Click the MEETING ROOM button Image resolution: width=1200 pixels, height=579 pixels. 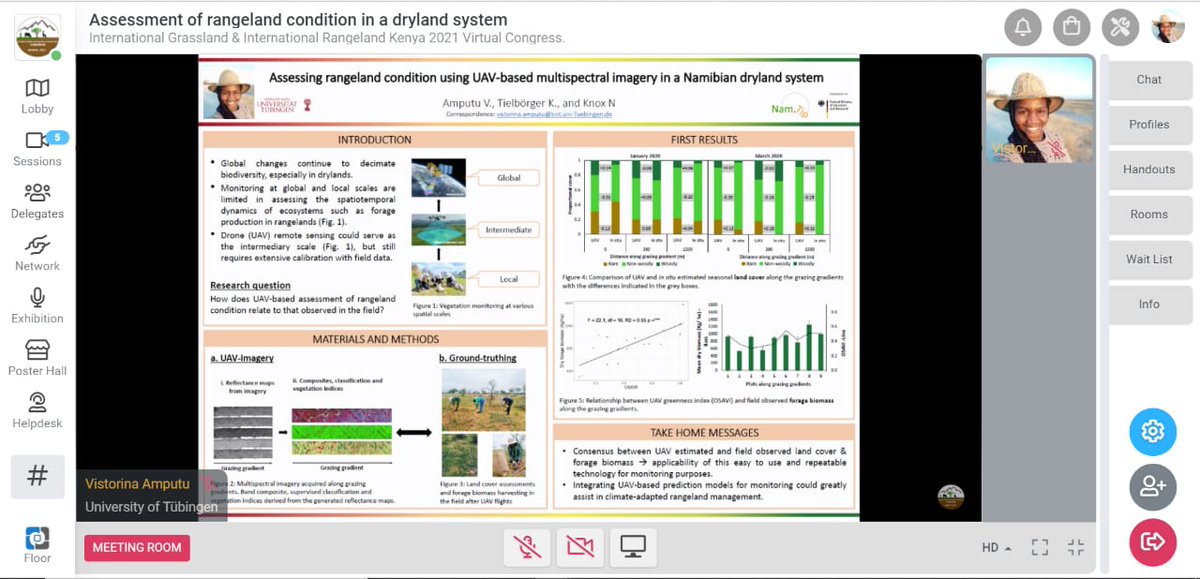pos(137,548)
